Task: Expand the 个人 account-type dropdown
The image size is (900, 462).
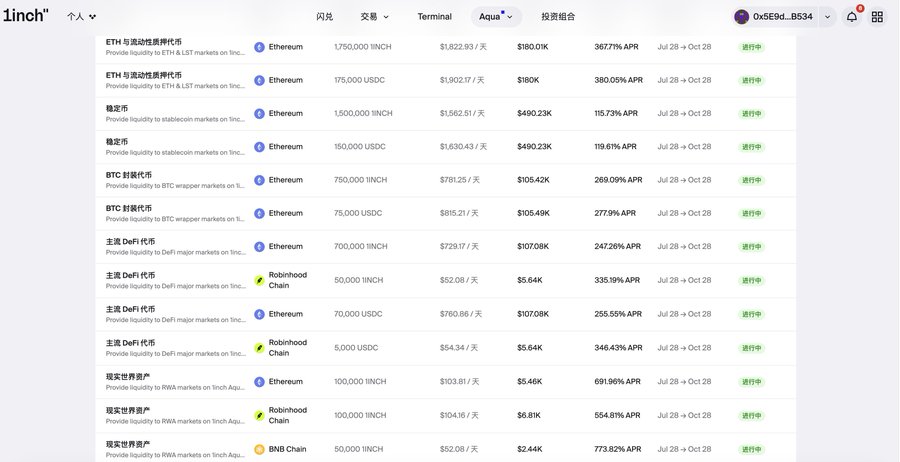Action: click(x=82, y=17)
